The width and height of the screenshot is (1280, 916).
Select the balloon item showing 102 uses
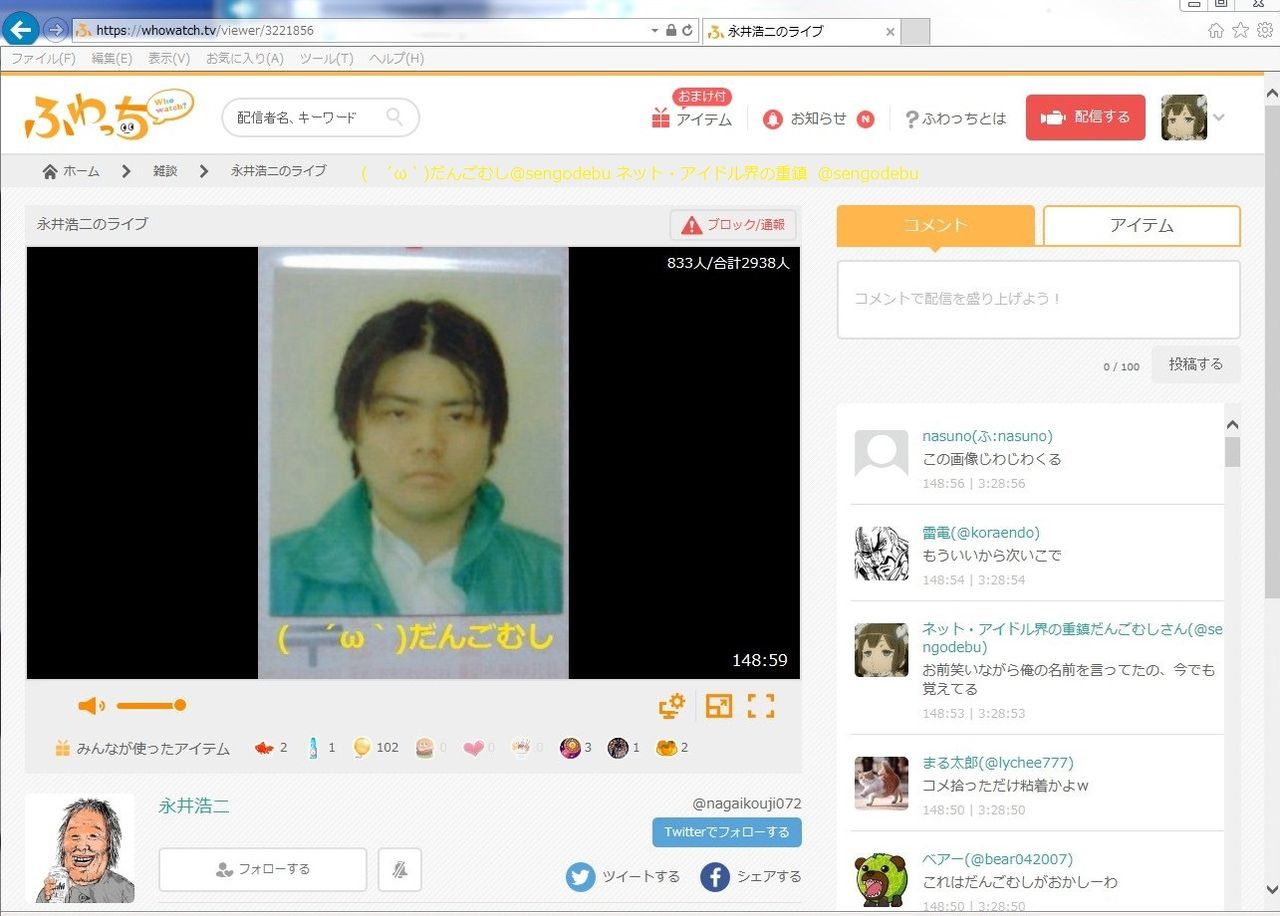(361, 747)
